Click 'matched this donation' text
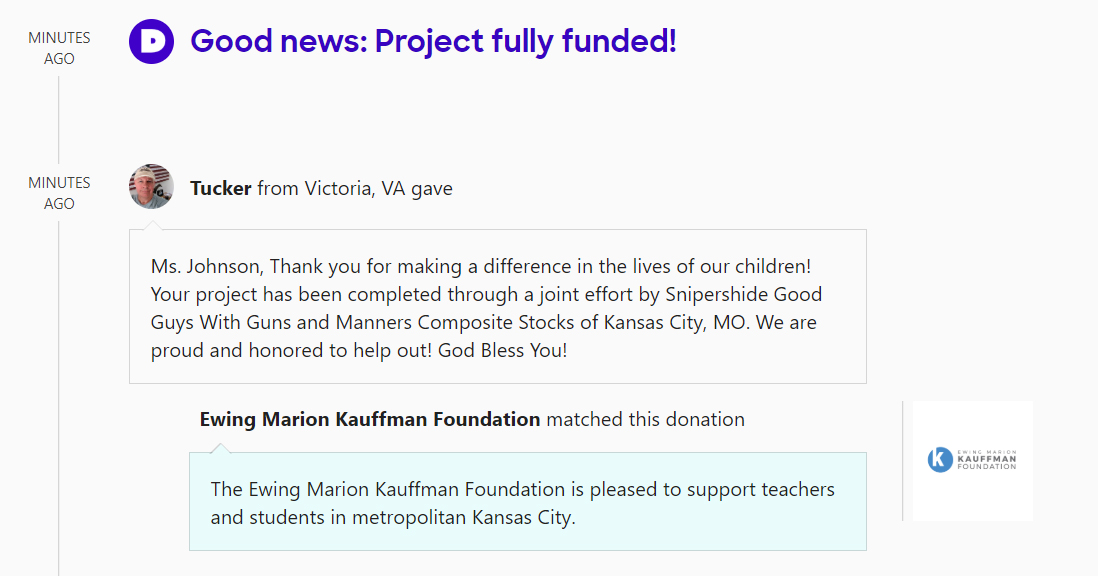The image size is (1098, 576). [x=645, y=420]
